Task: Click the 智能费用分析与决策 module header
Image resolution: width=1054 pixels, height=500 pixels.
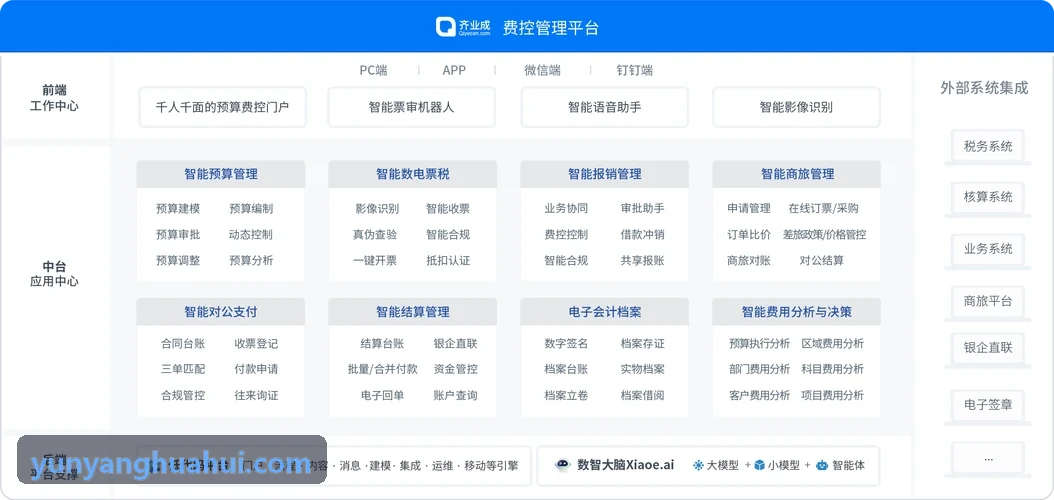Action: (797, 312)
